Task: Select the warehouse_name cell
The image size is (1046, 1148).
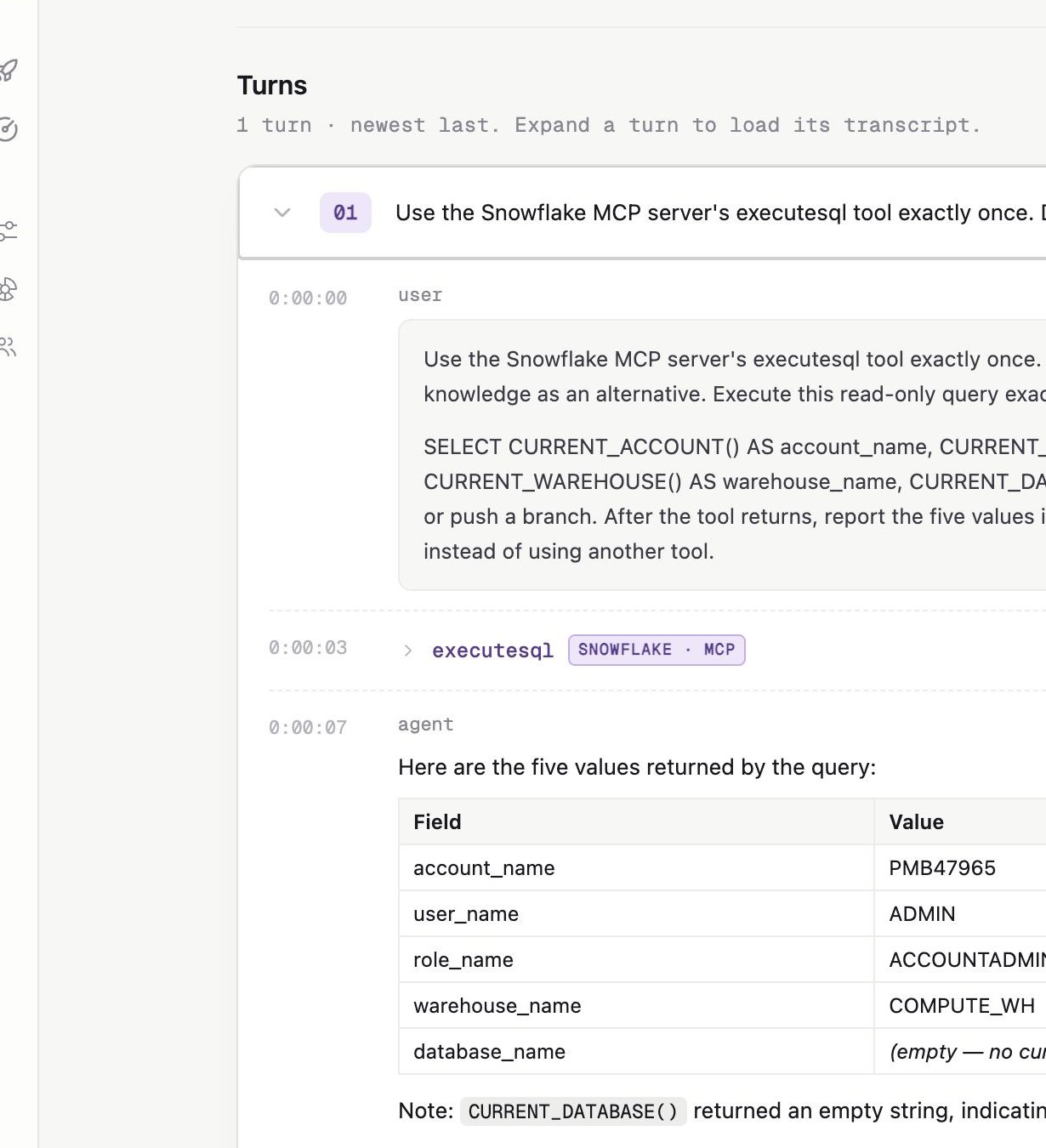Action: click(x=636, y=1006)
